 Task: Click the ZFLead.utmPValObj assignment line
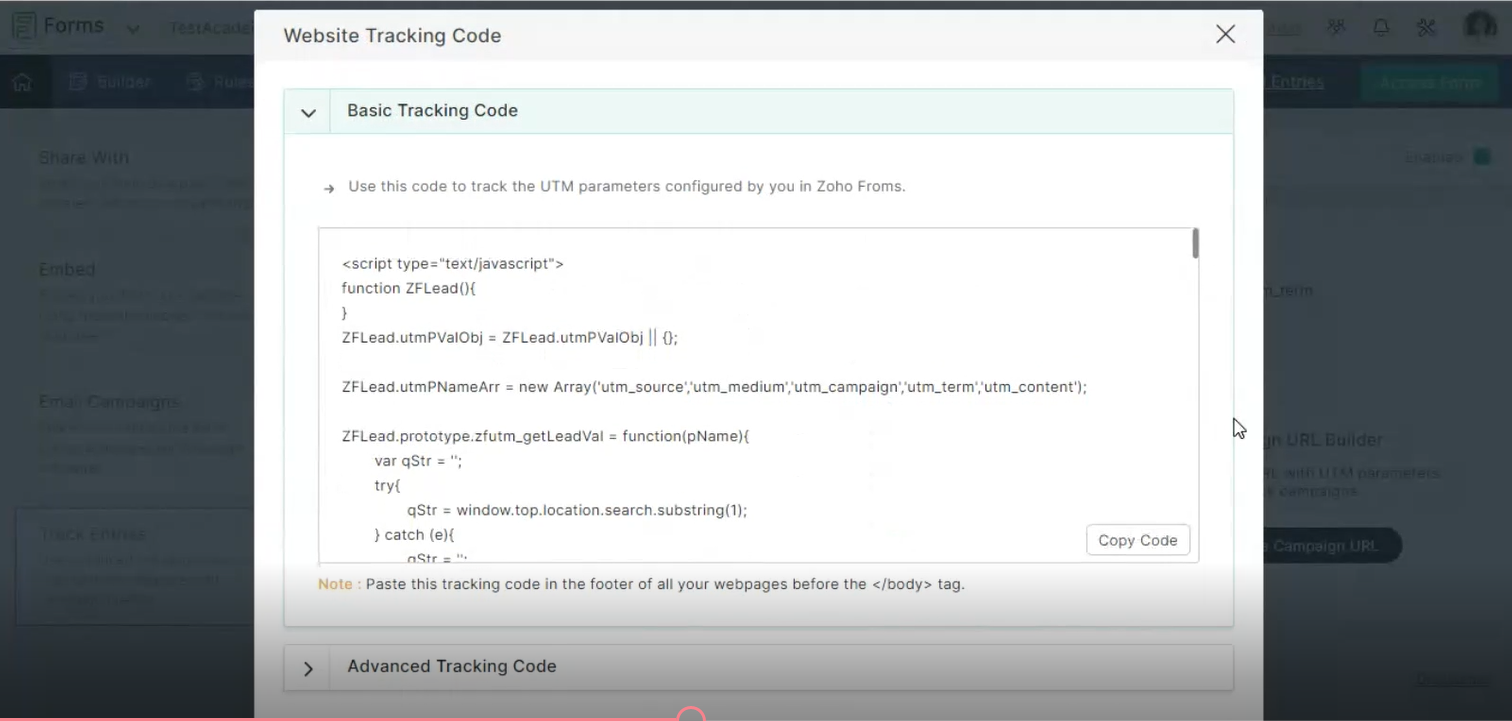tap(510, 337)
